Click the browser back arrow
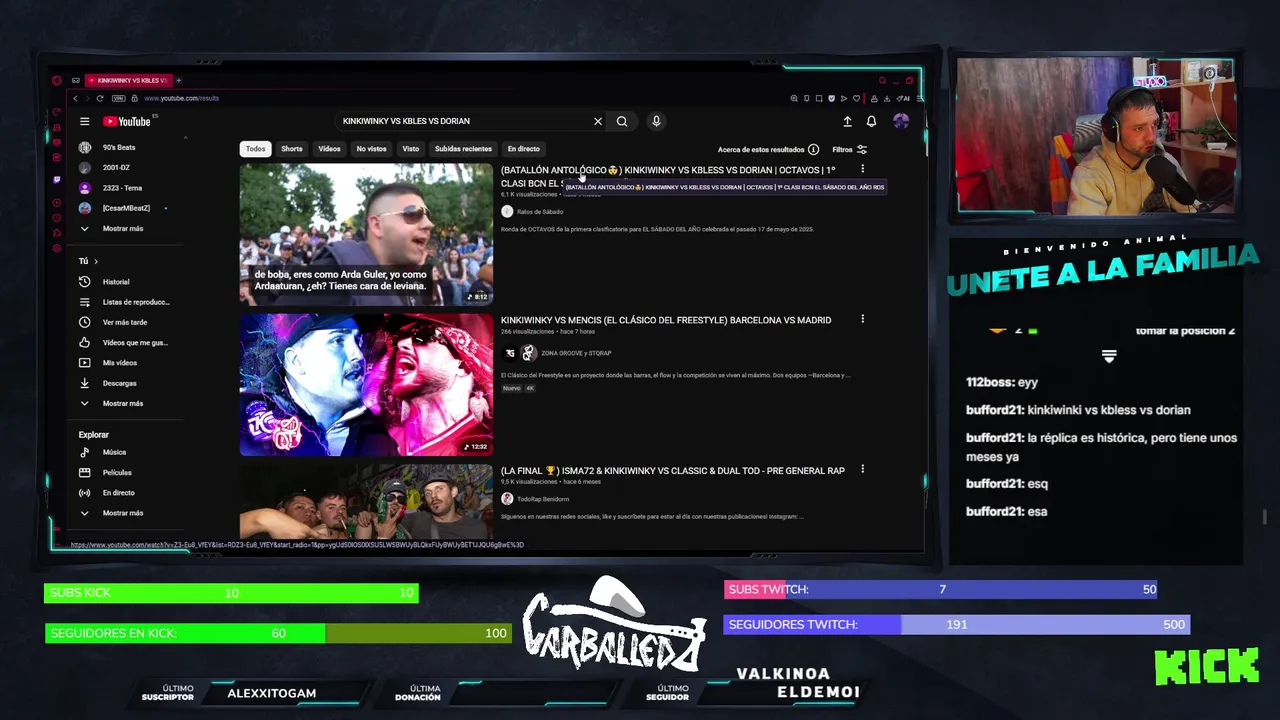1280x720 pixels. [75, 98]
